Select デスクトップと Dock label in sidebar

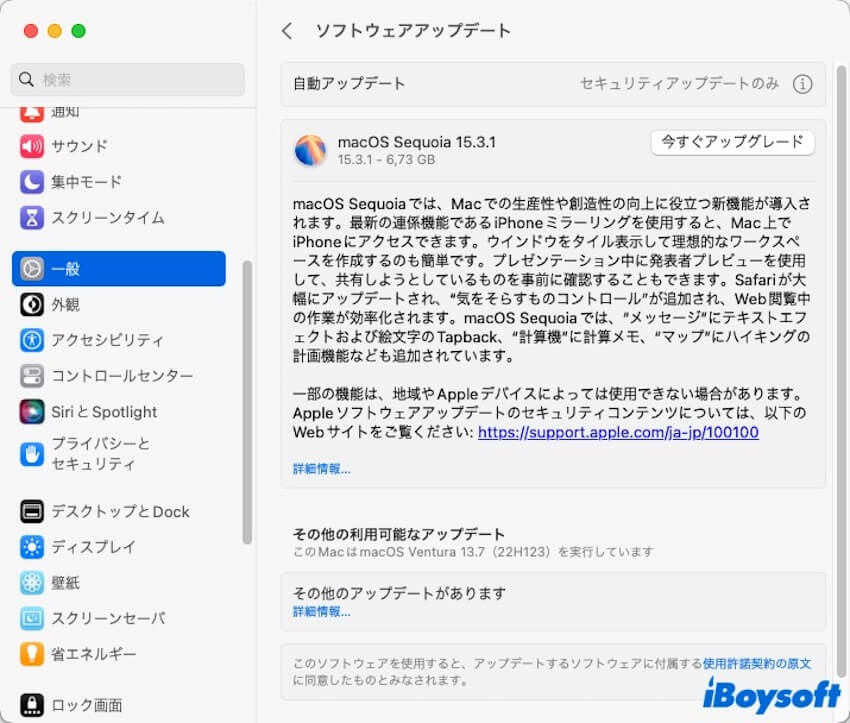tap(120, 511)
